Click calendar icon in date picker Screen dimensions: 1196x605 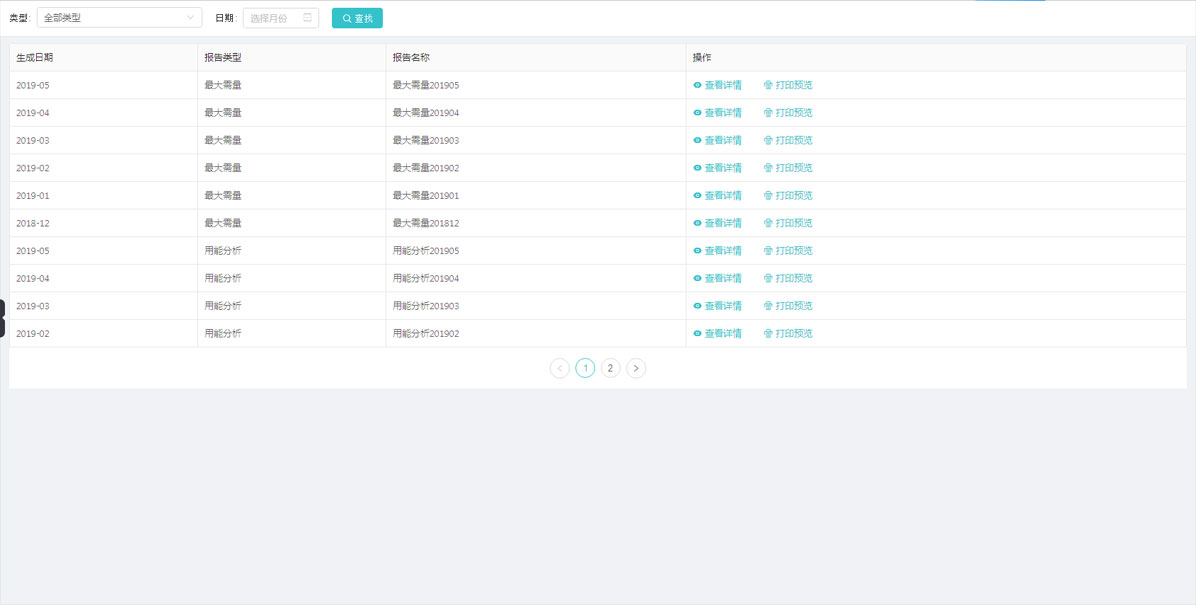pos(307,18)
